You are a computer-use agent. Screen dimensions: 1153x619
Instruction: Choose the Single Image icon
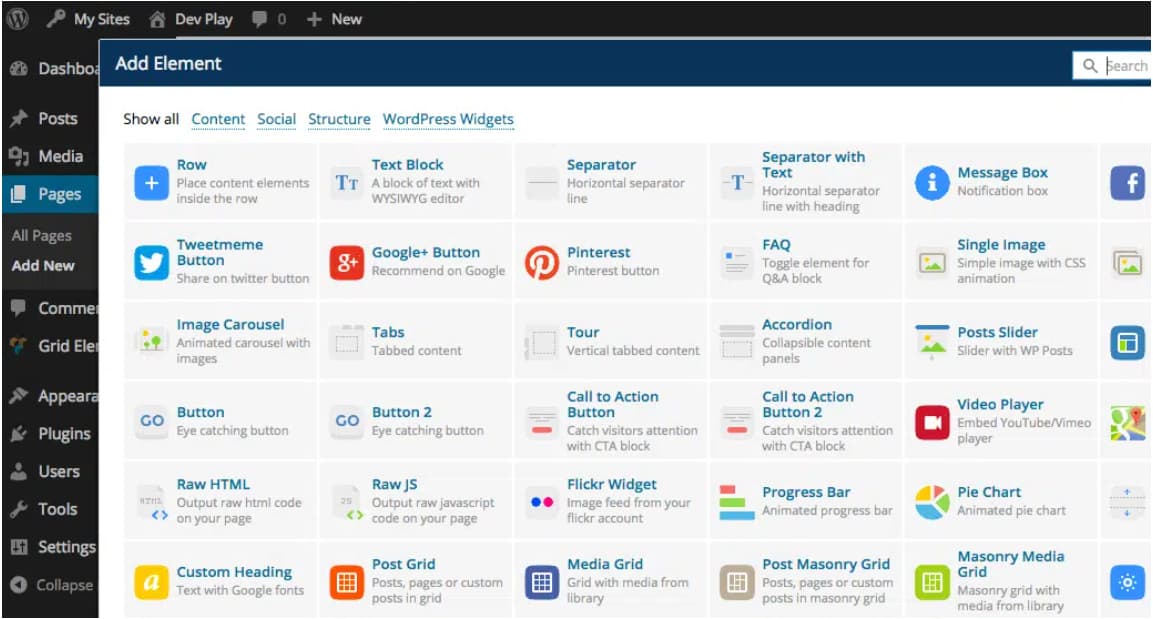(932, 262)
